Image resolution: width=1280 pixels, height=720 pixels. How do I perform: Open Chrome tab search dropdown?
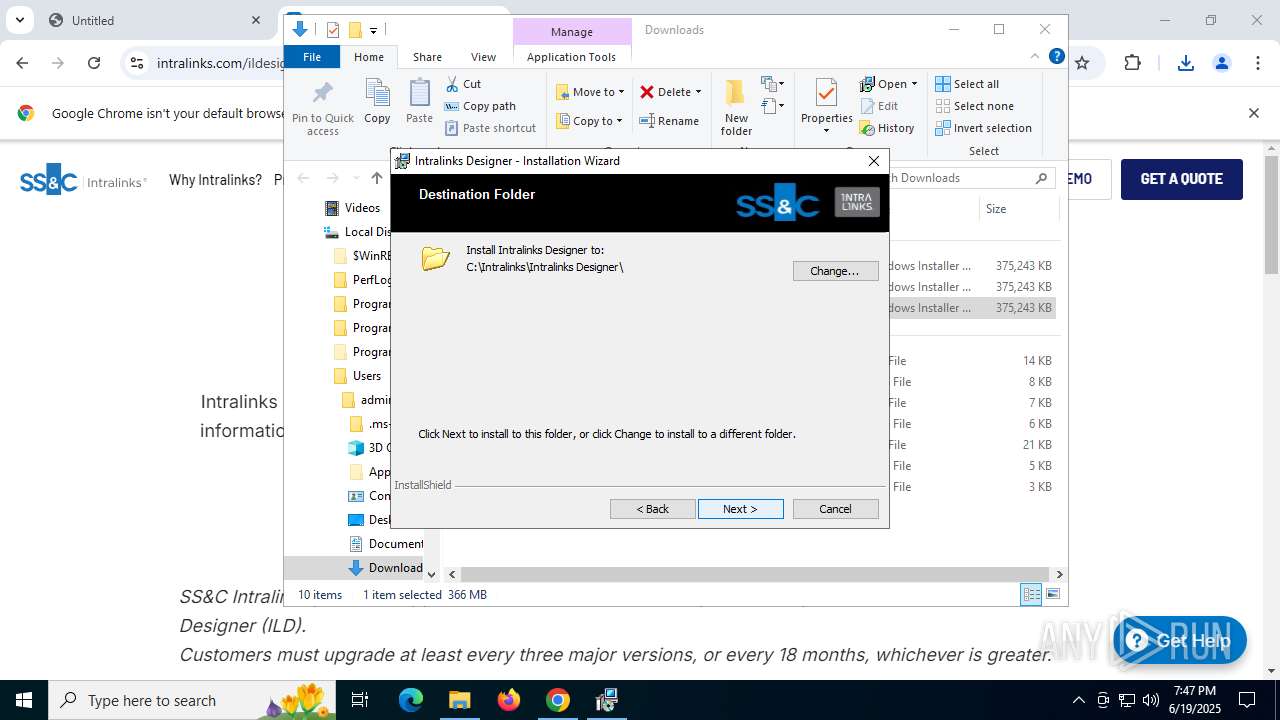click(x=19, y=20)
